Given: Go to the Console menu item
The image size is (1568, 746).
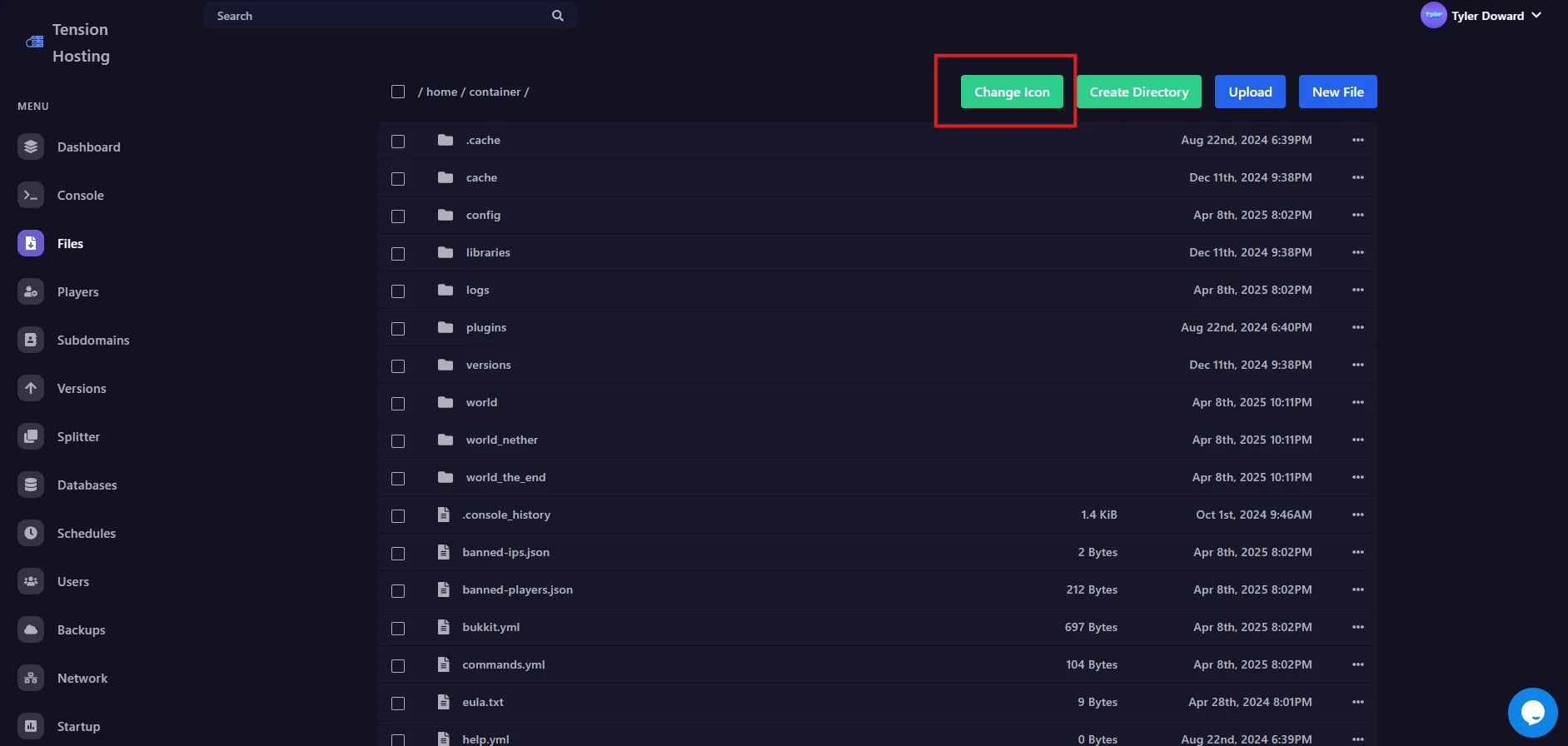Looking at the screenshot, I should click(81, 195).
